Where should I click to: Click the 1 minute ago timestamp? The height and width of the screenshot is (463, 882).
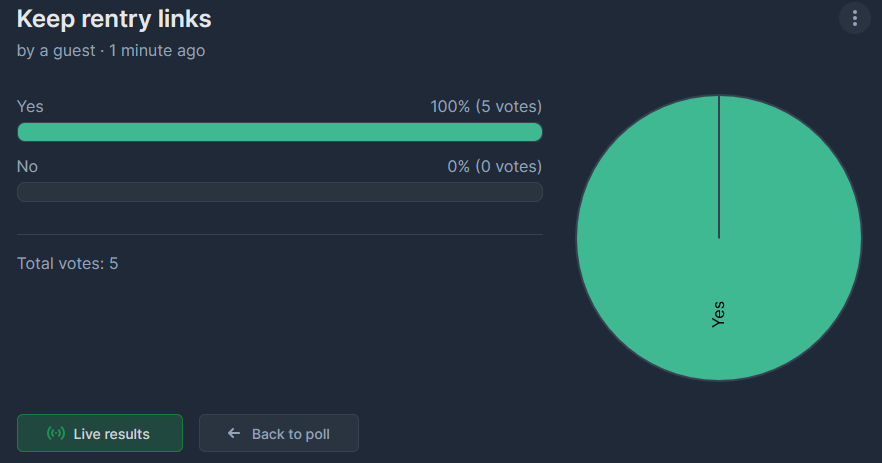pyautogui.click(x=157, y=51)
